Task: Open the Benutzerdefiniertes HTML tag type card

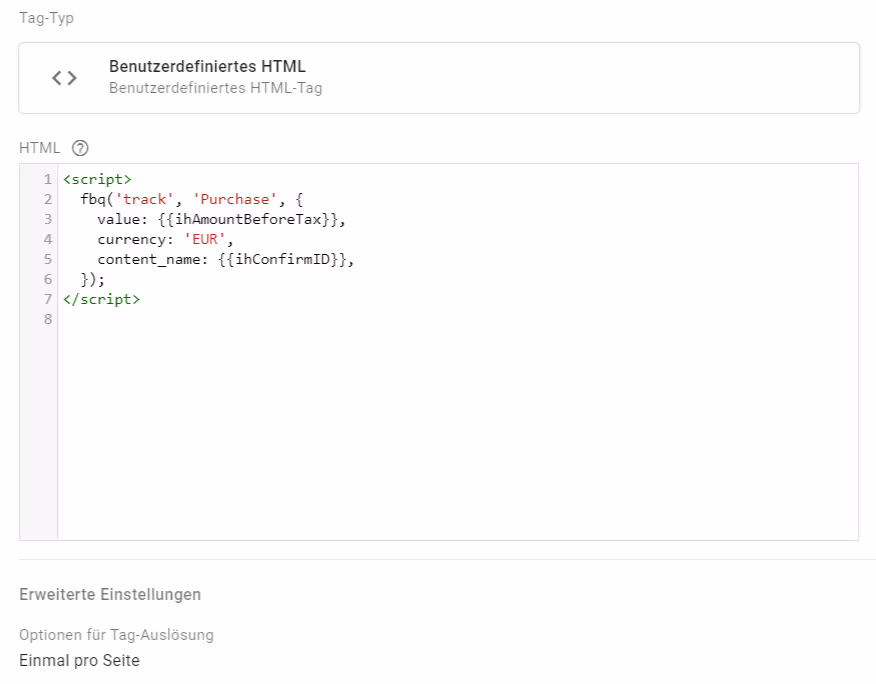Action: coord(439,78)
